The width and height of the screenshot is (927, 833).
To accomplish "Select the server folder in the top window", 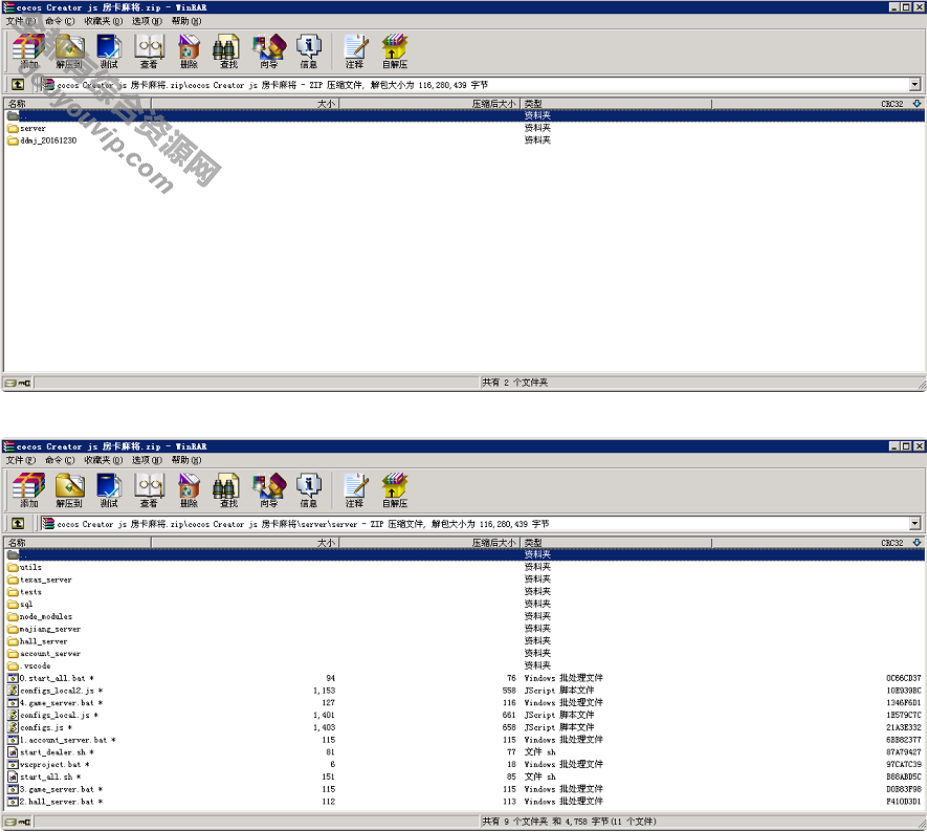I will tap(27, 128).
